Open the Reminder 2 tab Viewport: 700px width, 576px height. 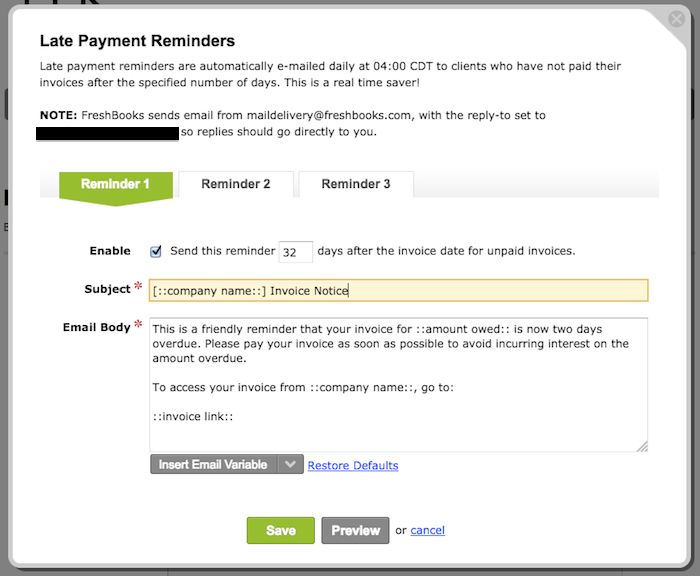click(x=236, y=184)
